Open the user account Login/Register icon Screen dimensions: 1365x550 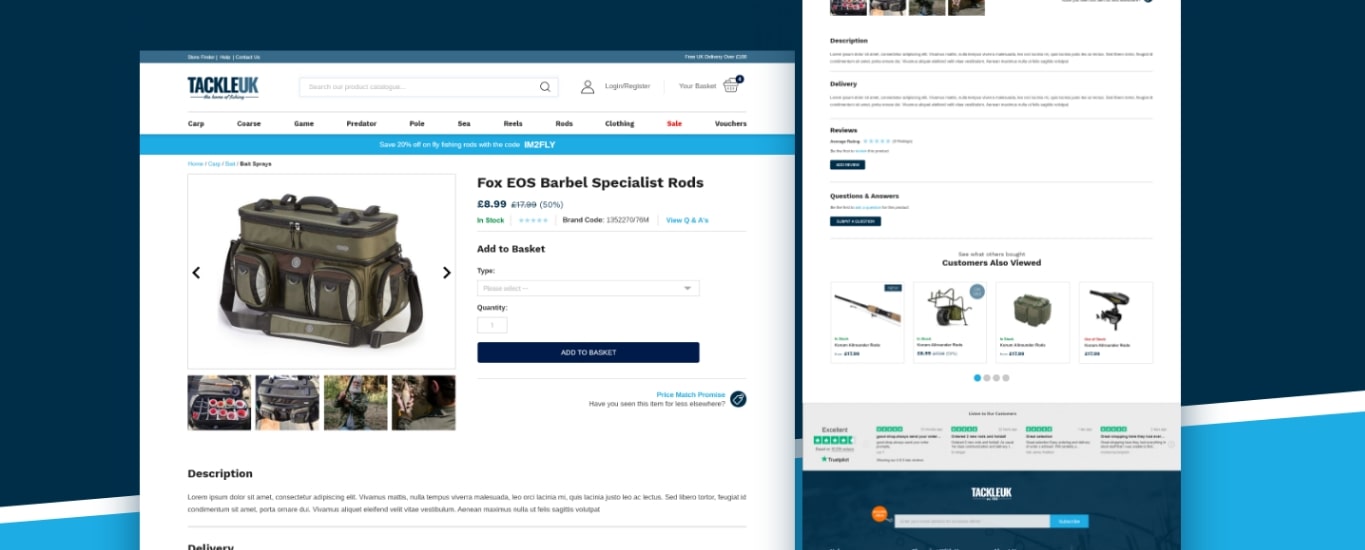coord(588,87)
